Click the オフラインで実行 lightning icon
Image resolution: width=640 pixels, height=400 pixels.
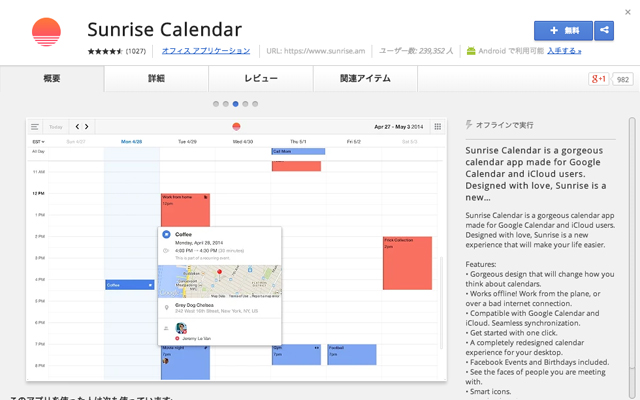(469, 125)
